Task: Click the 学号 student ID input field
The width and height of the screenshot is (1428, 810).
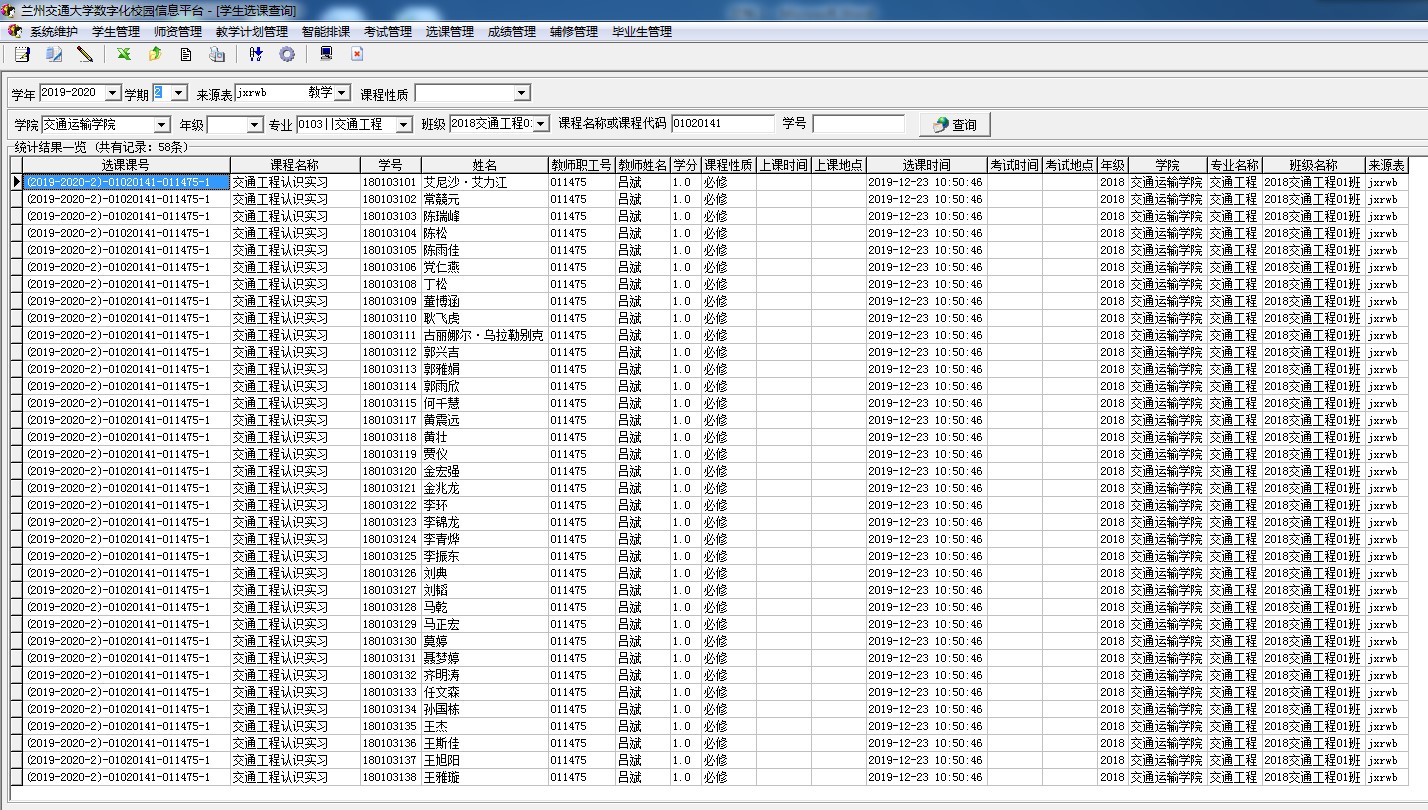Action: [x=857, y=124]
